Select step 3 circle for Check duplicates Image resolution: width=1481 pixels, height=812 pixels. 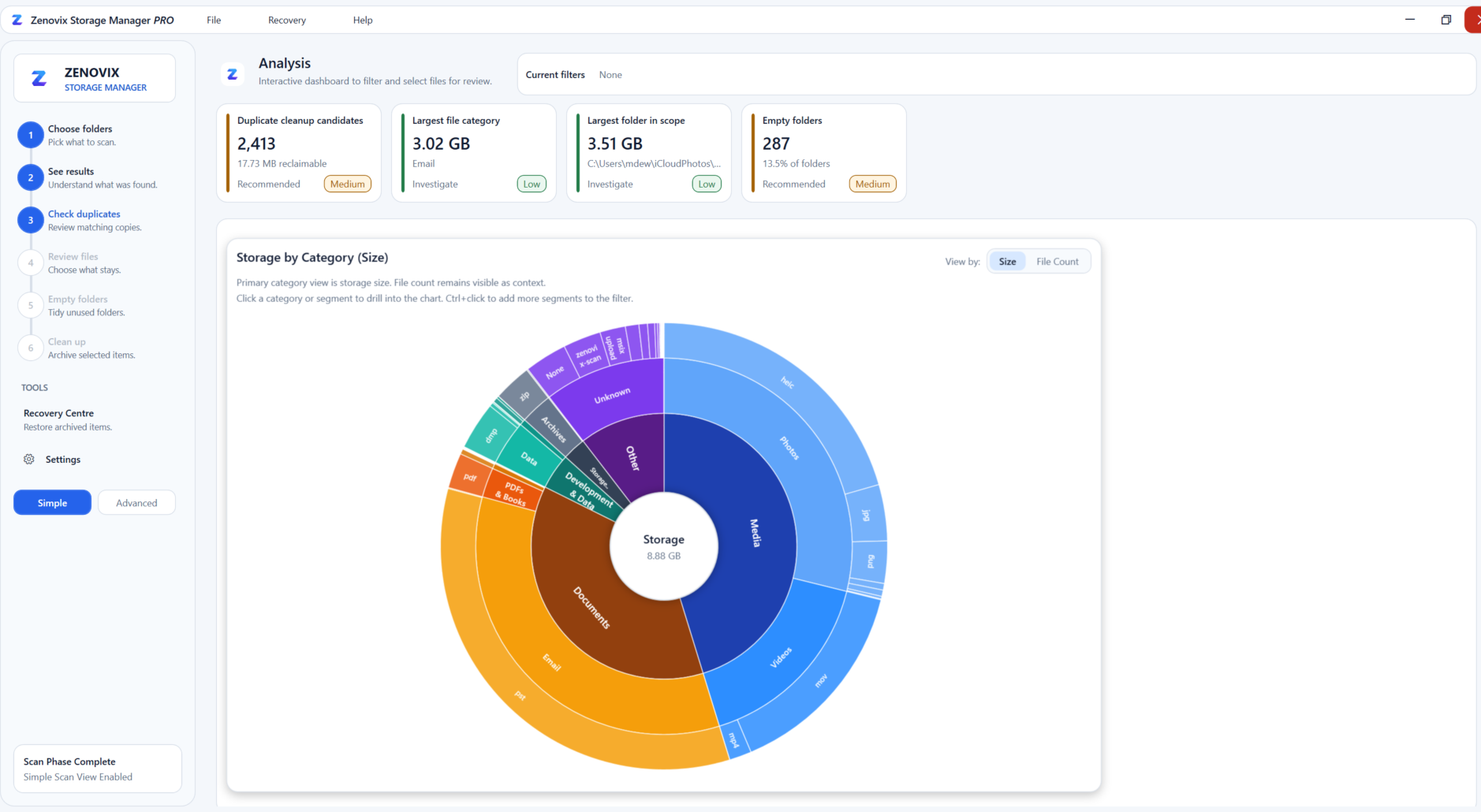pyautogui.click(x=31, y=220)
